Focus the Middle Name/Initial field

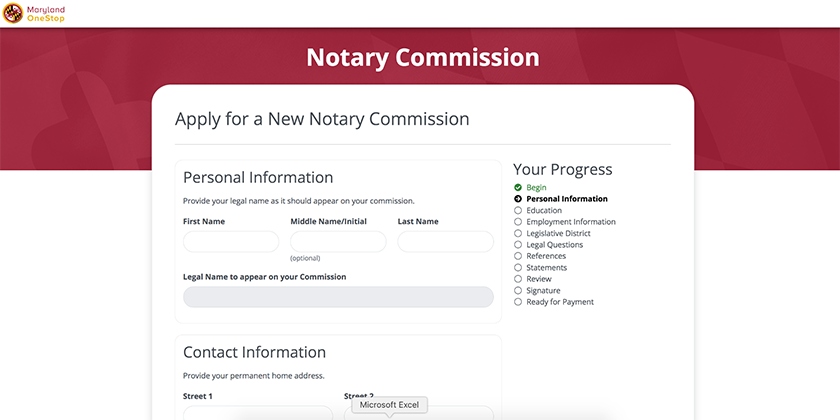coord(338,242)
